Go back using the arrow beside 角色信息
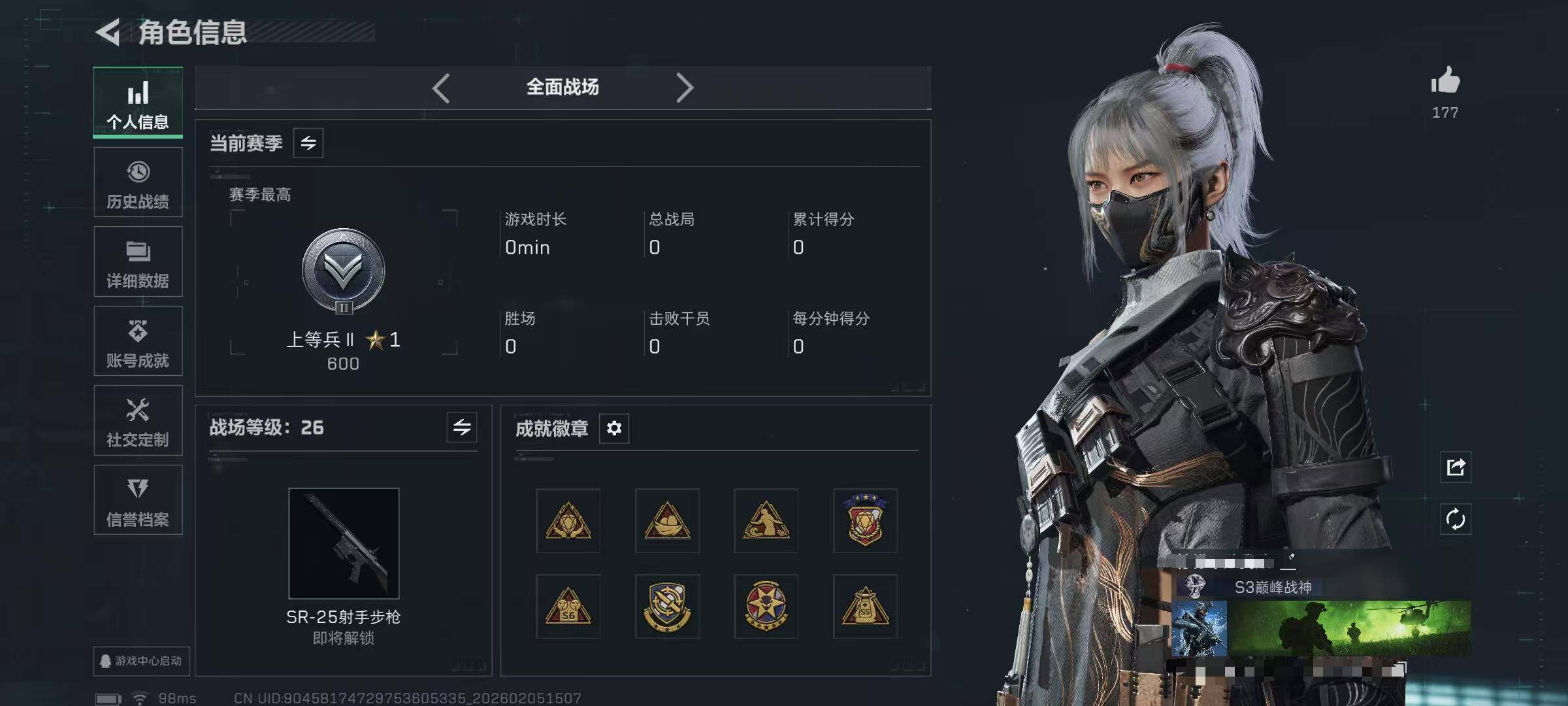Image resolution: width=1568 pixels, height=706 pixels. 108,32
